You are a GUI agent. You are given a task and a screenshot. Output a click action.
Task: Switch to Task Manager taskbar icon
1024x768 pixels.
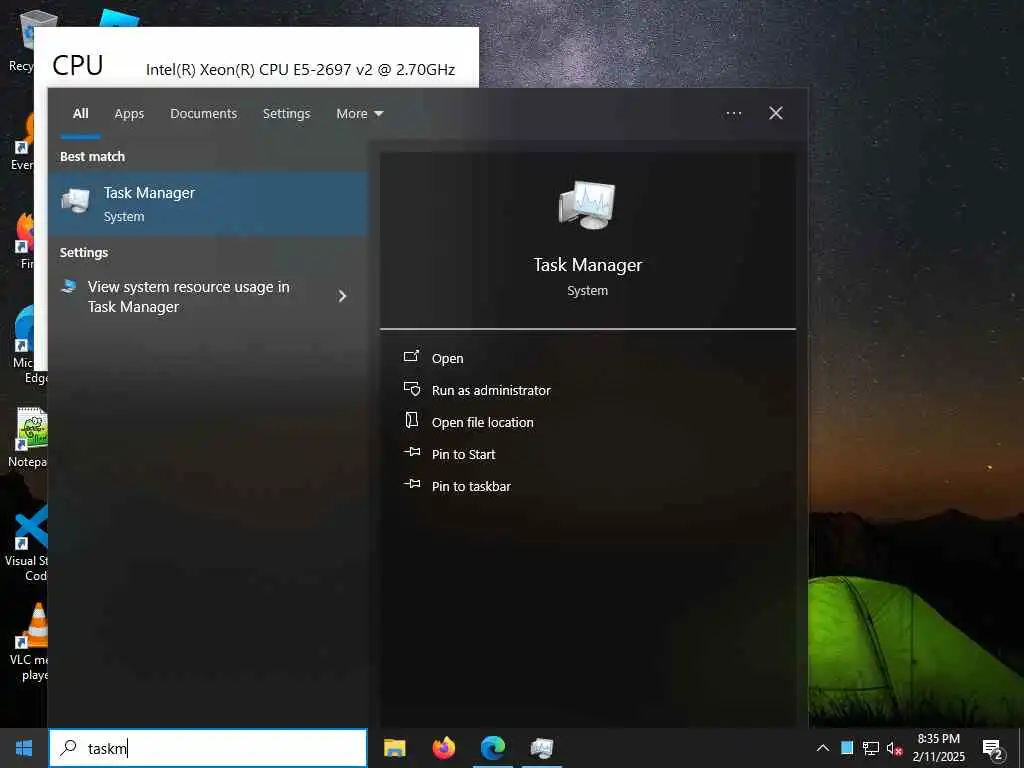click(x=542, y=748)
